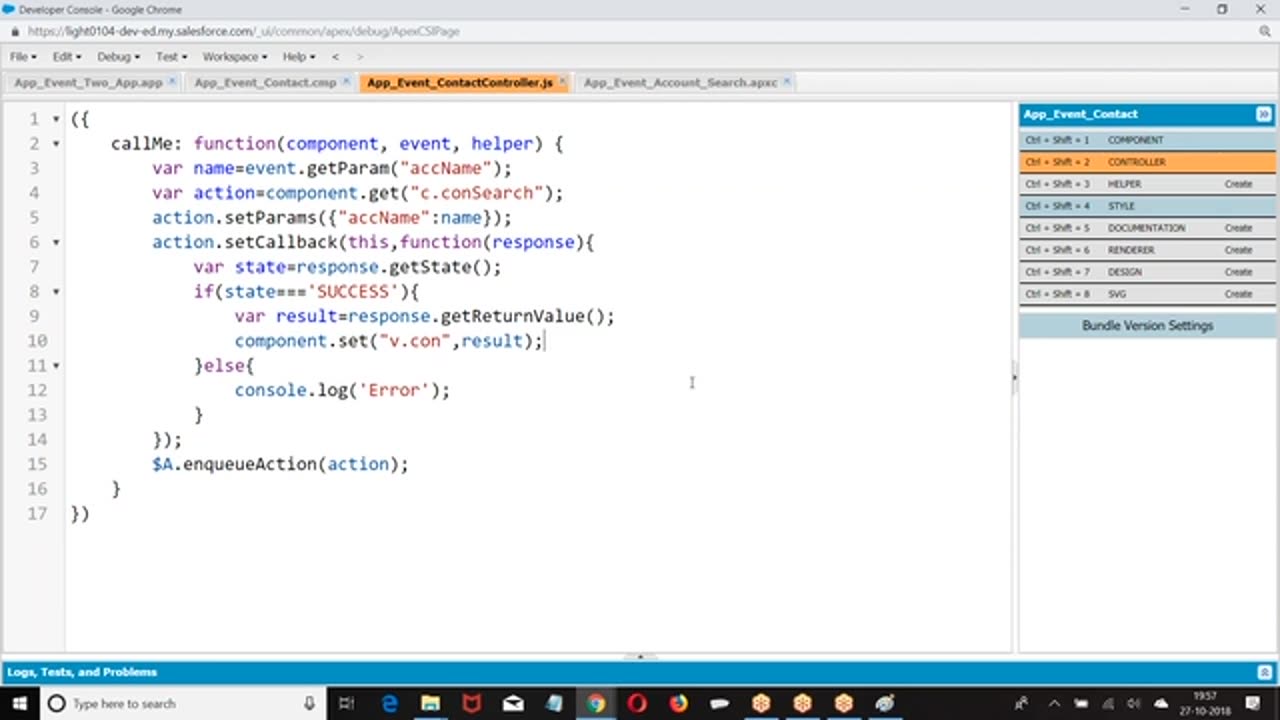Click the sidebar splitter collapse handle

1014,378
